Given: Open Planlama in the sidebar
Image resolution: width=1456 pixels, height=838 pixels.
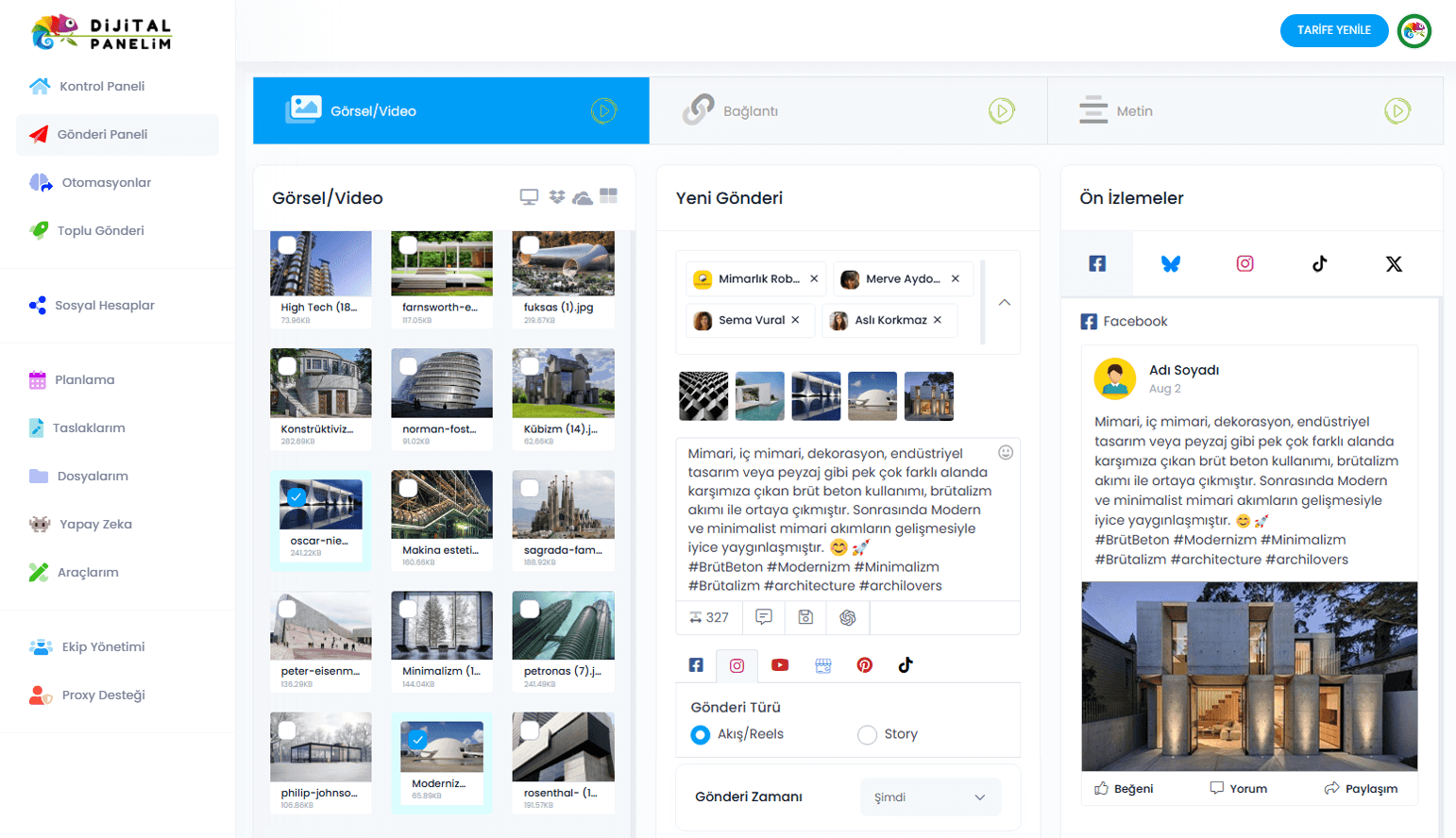Looking at the screenshot, I should pyautogui.click(x=84, y=380).
